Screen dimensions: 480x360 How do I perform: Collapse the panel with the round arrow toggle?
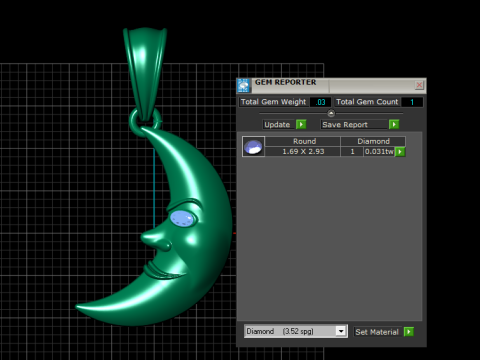point(331,113)
